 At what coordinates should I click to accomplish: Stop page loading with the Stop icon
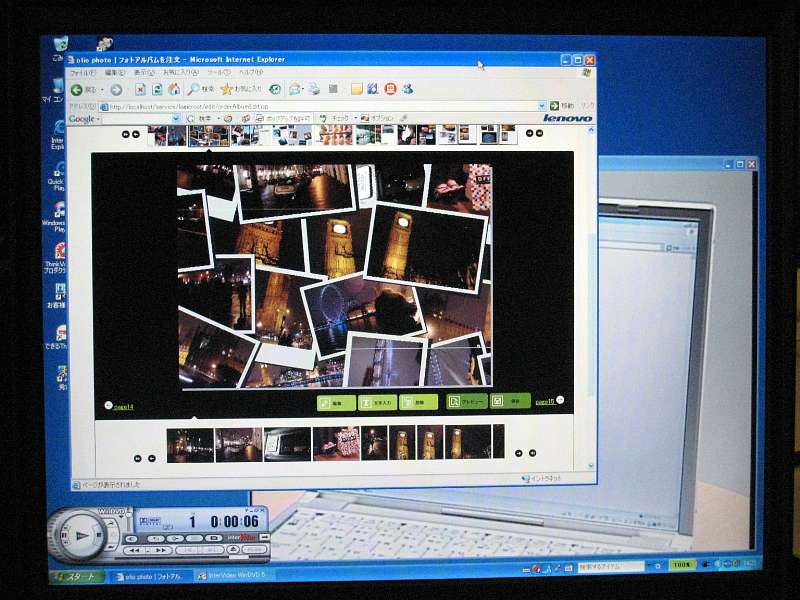point(140,90)
